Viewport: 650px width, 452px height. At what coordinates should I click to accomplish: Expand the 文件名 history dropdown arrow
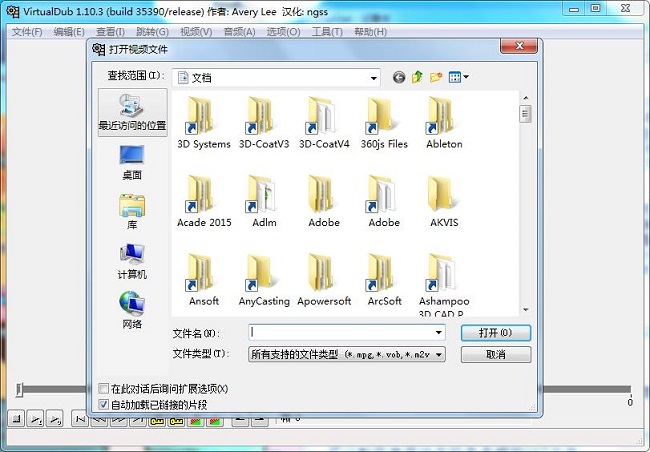tap(438, 333)
